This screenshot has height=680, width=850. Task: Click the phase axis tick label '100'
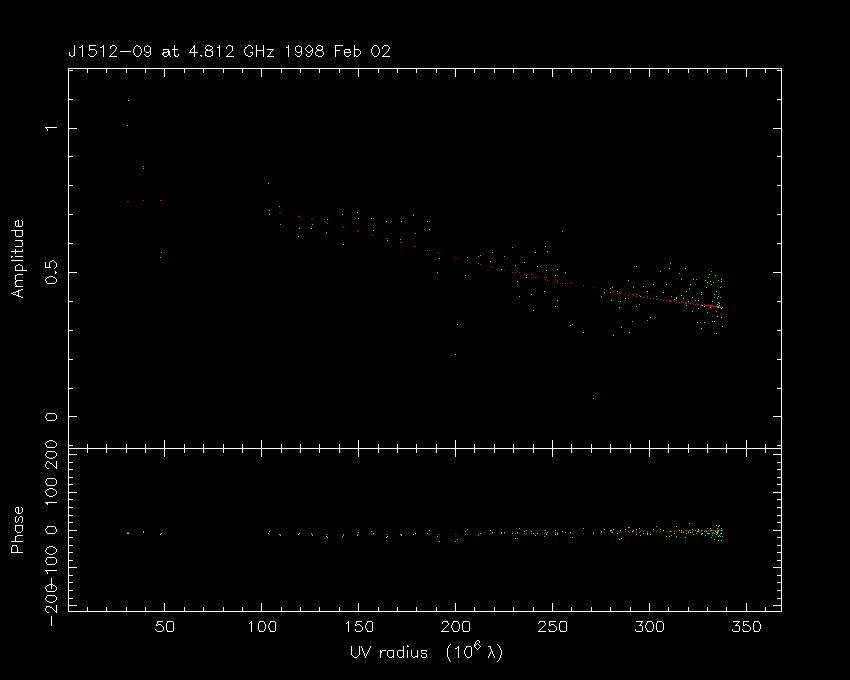tap(51, 491)
